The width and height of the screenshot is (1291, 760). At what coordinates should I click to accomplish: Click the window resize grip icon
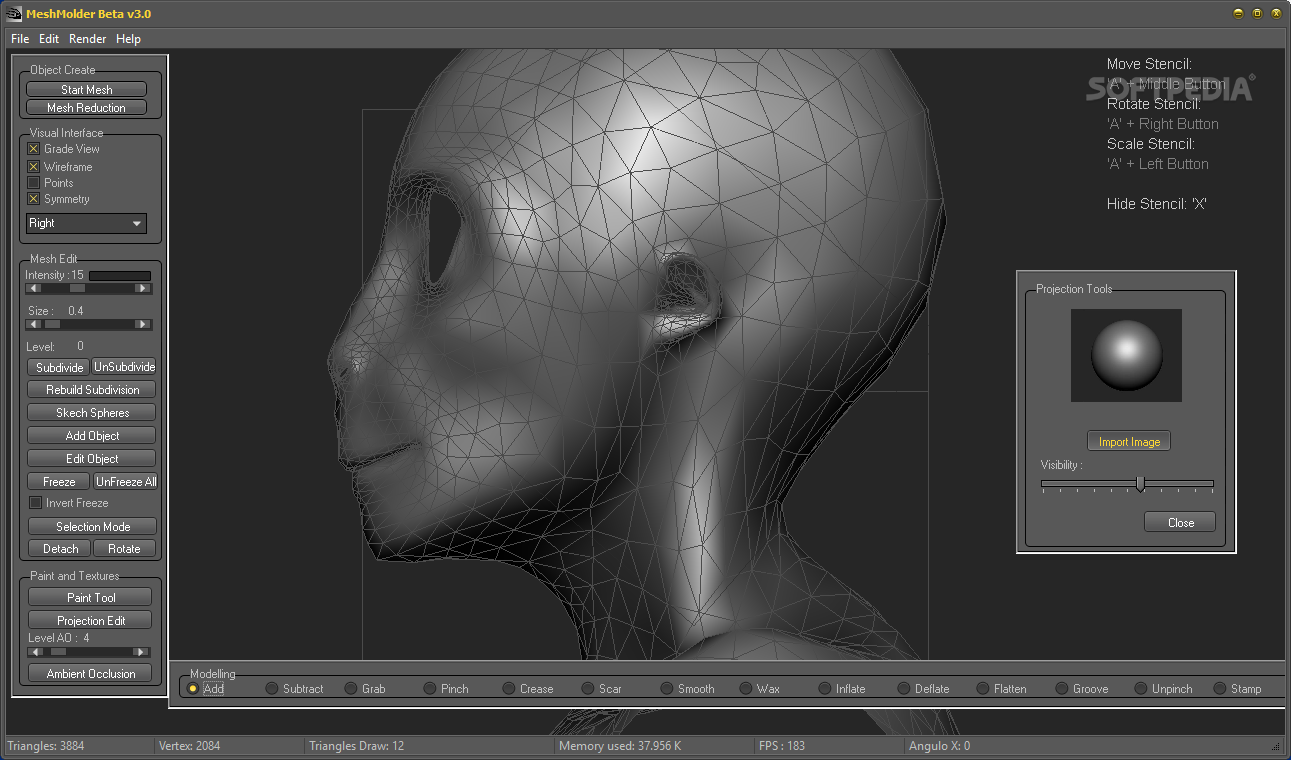1275,745
